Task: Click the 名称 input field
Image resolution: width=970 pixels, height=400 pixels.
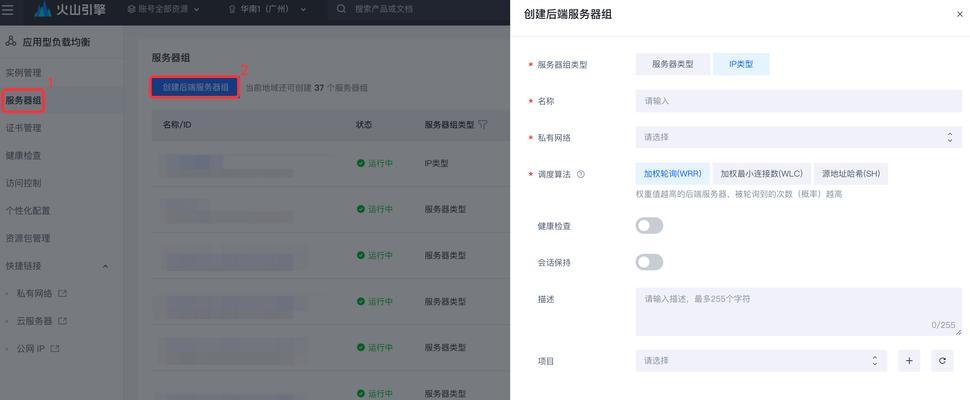Action: (799, 101)
